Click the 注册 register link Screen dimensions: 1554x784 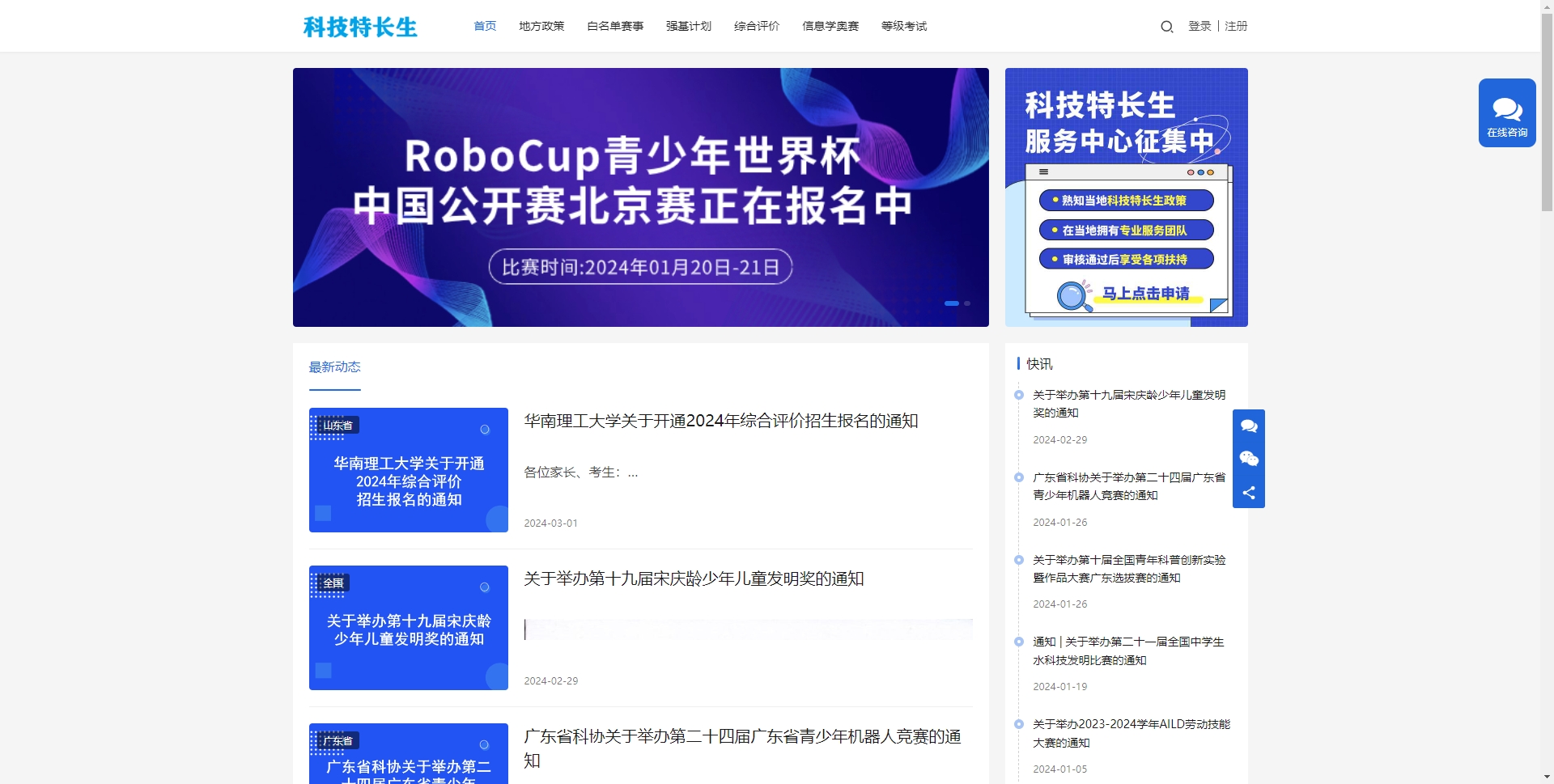tap(1236, 27)
